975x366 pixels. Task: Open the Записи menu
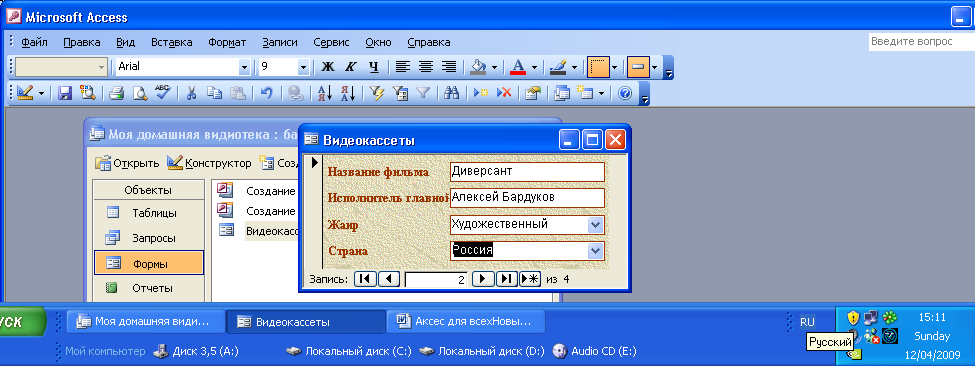click(280, 43)
